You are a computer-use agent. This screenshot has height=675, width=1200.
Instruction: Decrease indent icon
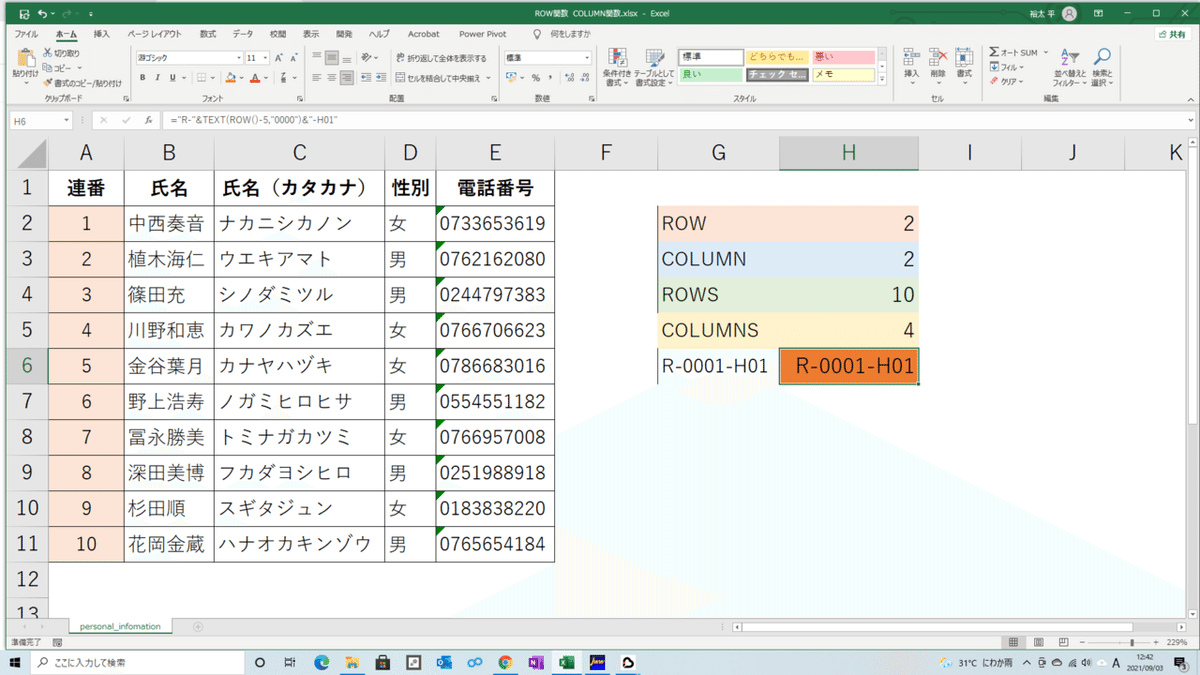click(366, 77)
